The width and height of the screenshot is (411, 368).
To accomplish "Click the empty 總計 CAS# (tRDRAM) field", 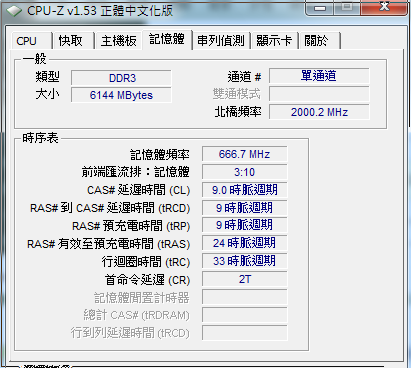I will [244, 315].
